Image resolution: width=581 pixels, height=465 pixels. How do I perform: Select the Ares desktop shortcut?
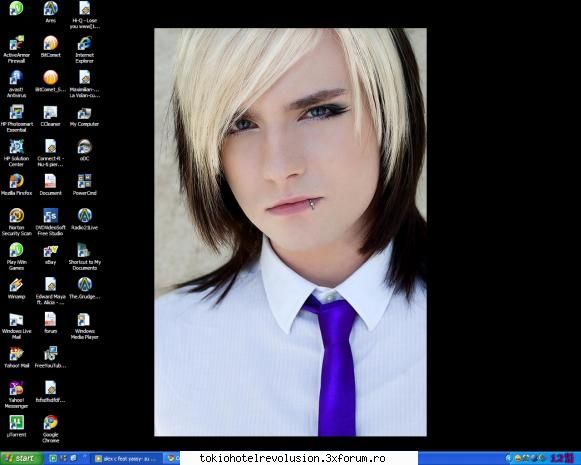[51, 12]
